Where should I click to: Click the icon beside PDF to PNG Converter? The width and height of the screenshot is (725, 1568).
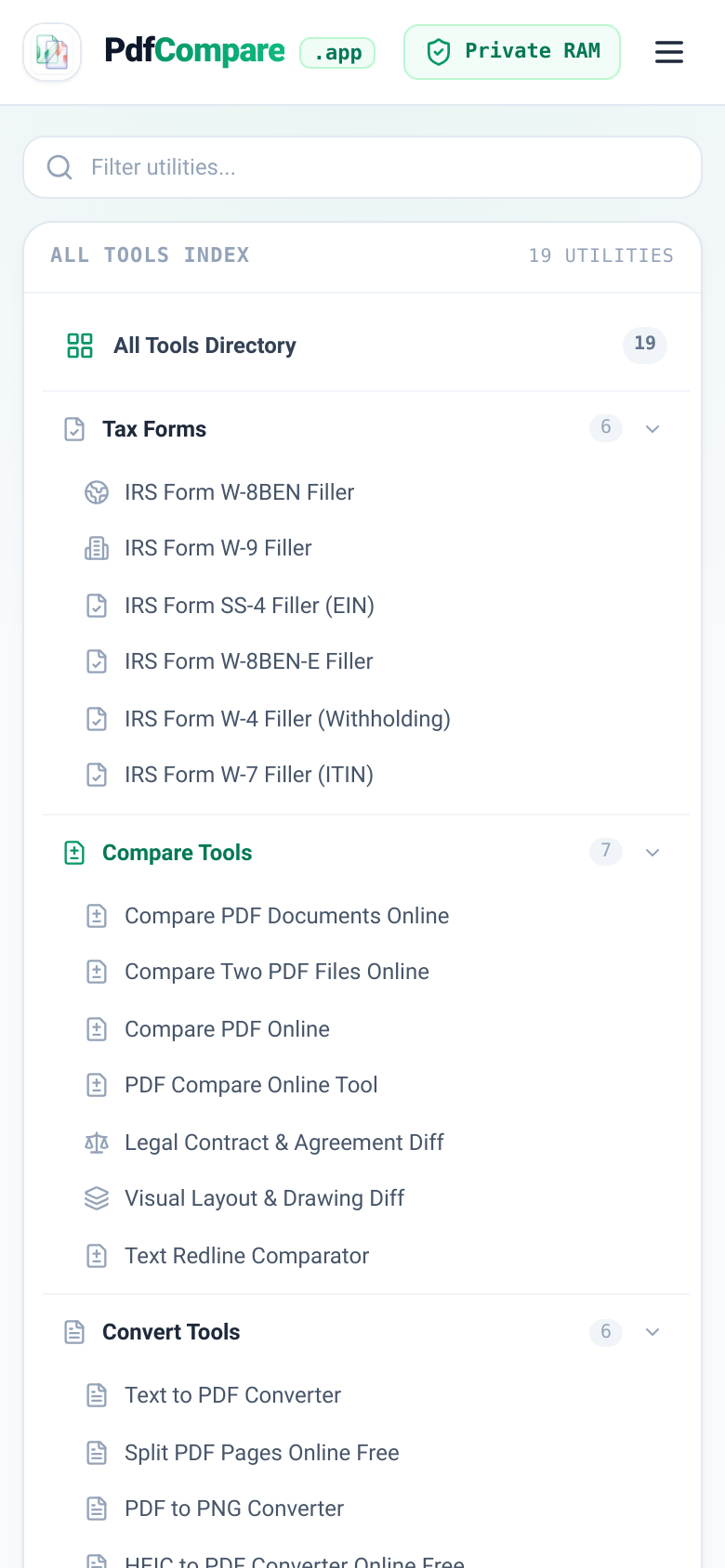pos(97,1509)
